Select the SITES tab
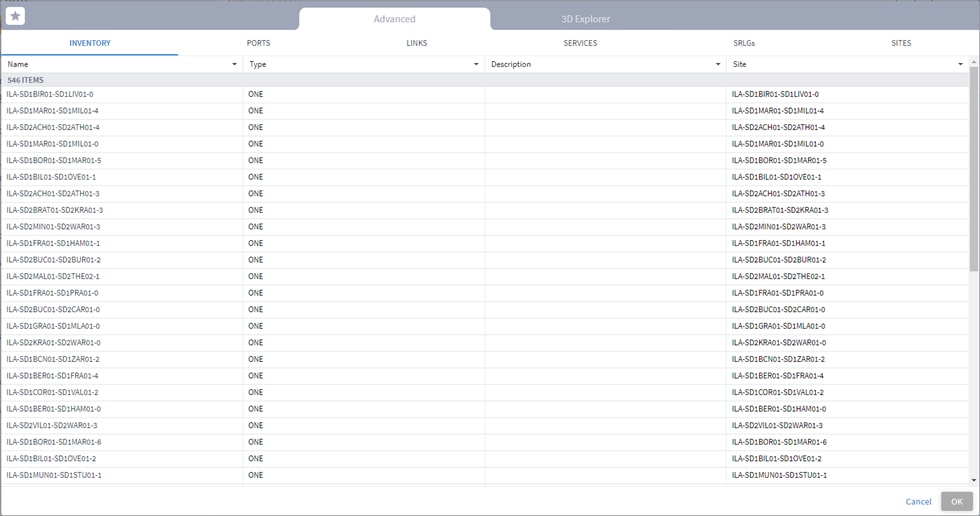Screen dimensions: 980x516 (901, 43)
